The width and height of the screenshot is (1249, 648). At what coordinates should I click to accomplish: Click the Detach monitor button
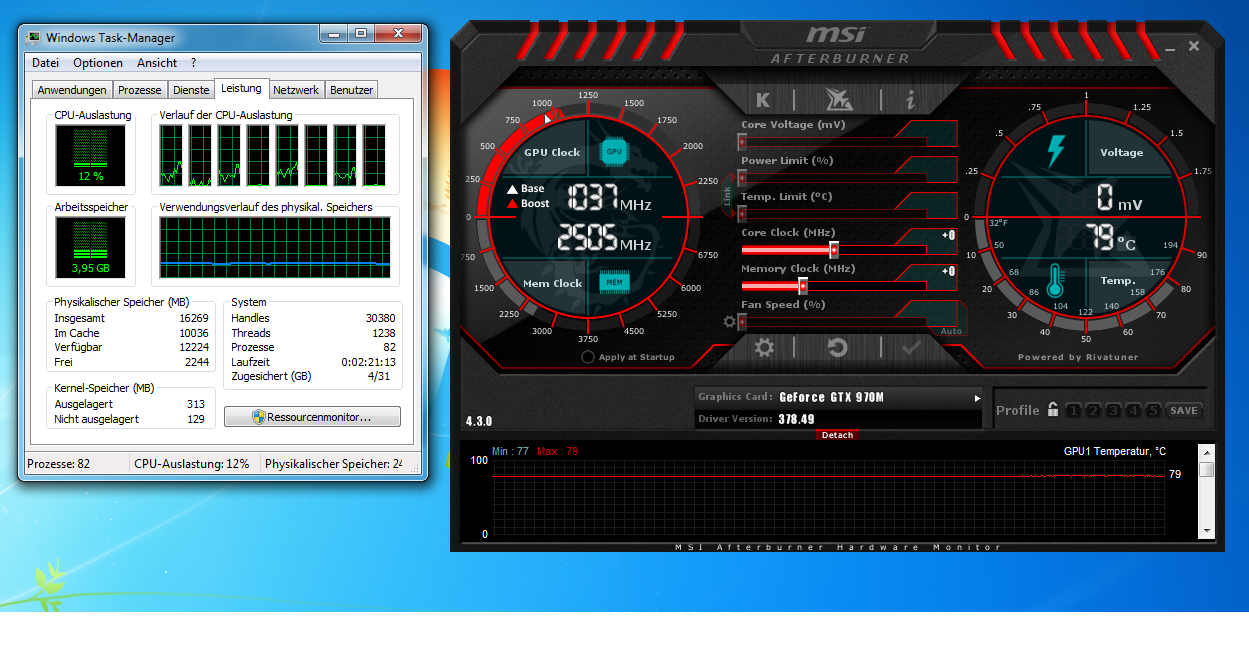pos(837,435)
